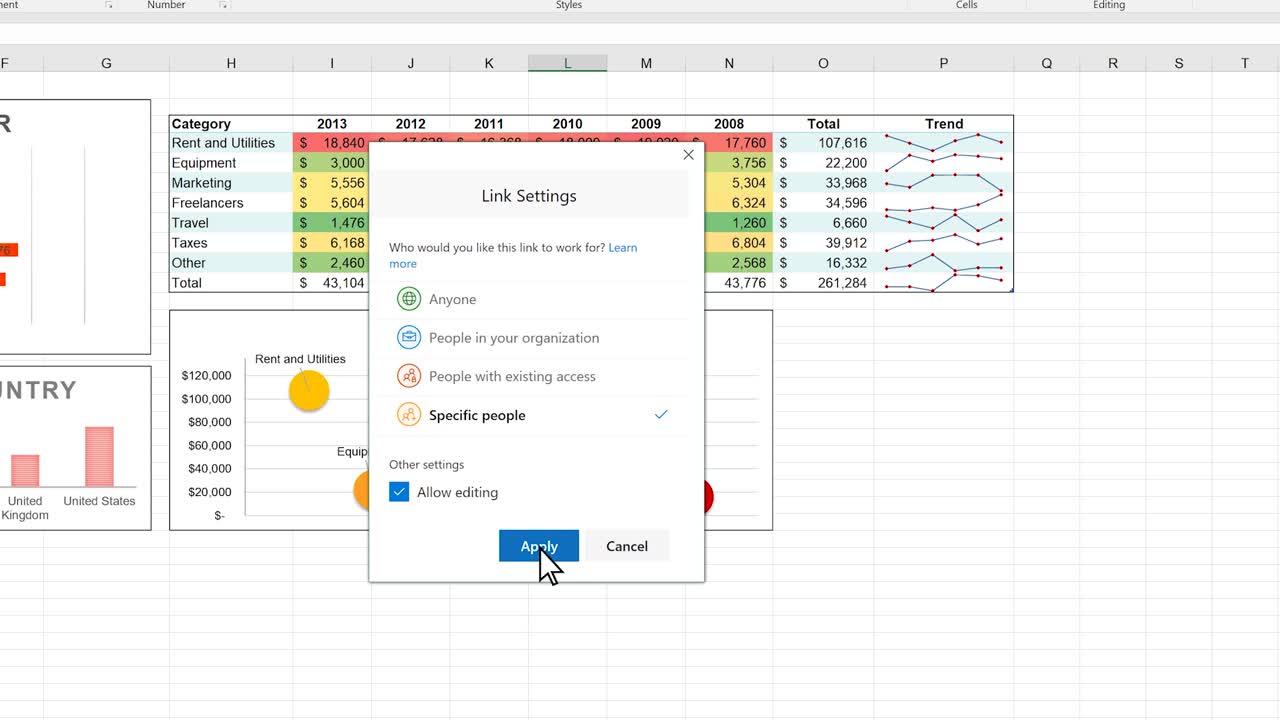1280x720 pixels.
Task: Click the 2008 column header cell
Action: pyautogui.click(x=729, y=124)
